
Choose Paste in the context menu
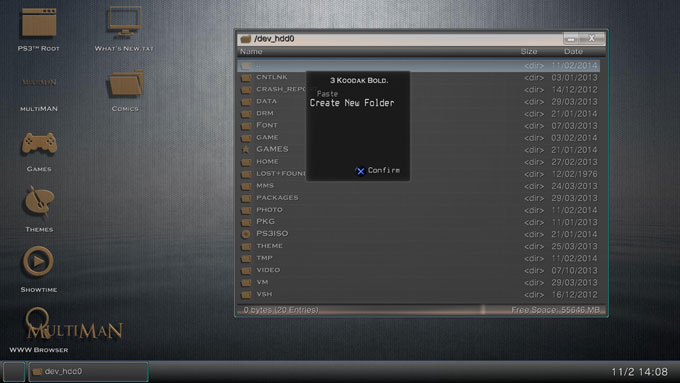pos(327,93)
